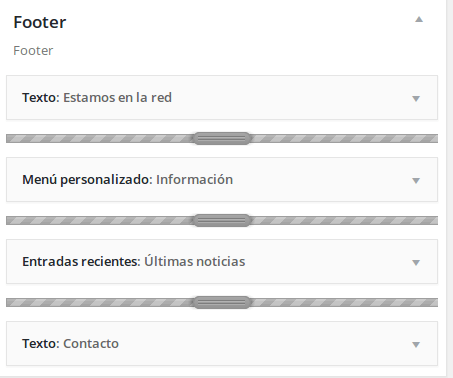Viewport: 453px width, 378px height.
Task: Select the Contacto title text
Action: tap(91, 344)
